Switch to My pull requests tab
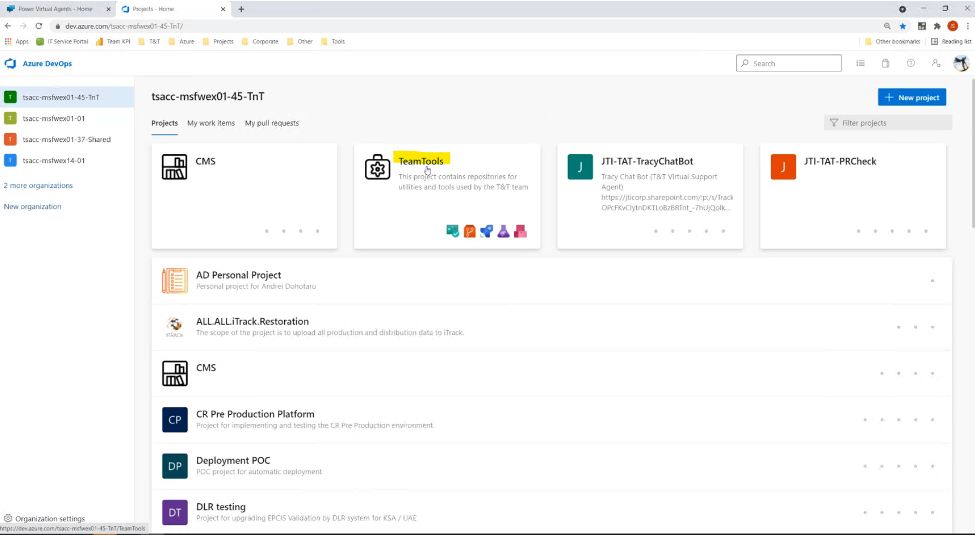 tap(272, 123)
